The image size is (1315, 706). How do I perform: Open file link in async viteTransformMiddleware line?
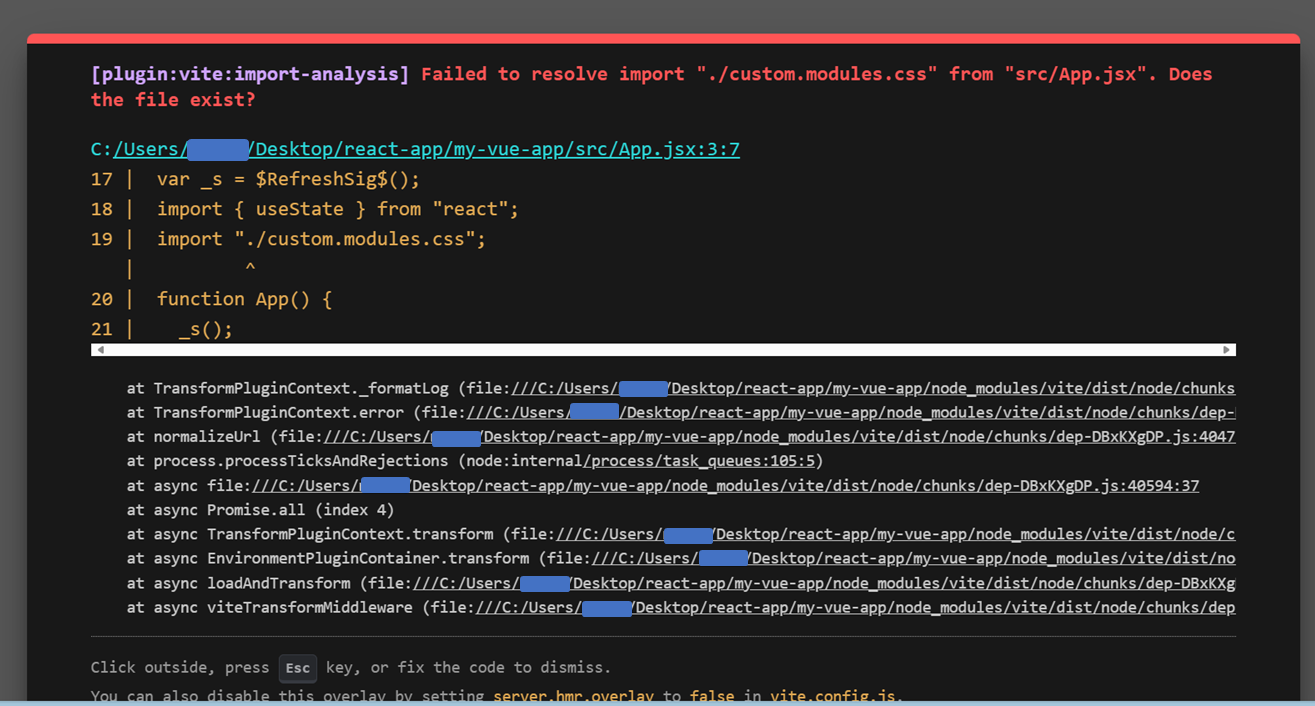pos(856,607)
